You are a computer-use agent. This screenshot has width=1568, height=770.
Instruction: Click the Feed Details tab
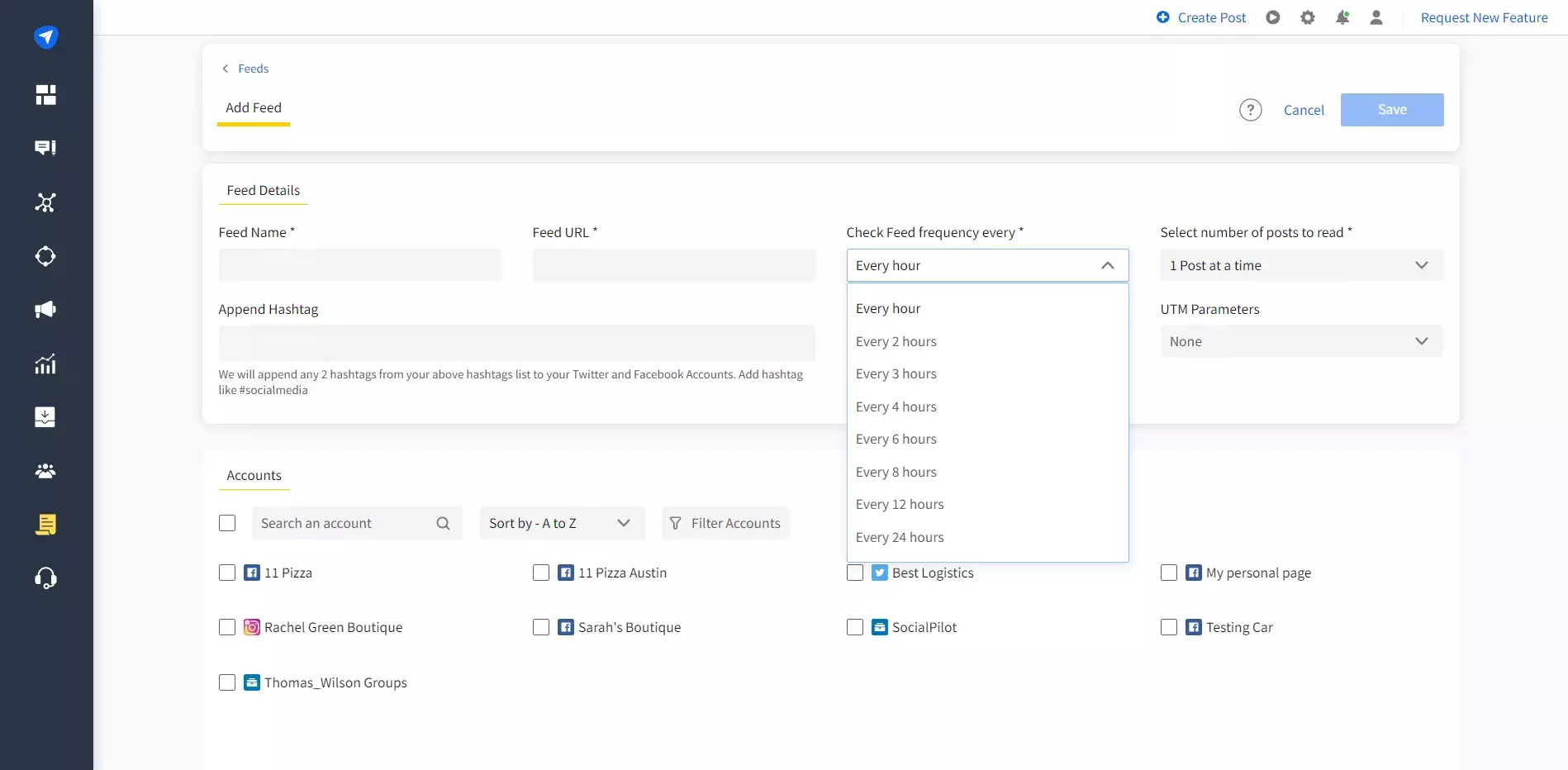pos(264,190)
